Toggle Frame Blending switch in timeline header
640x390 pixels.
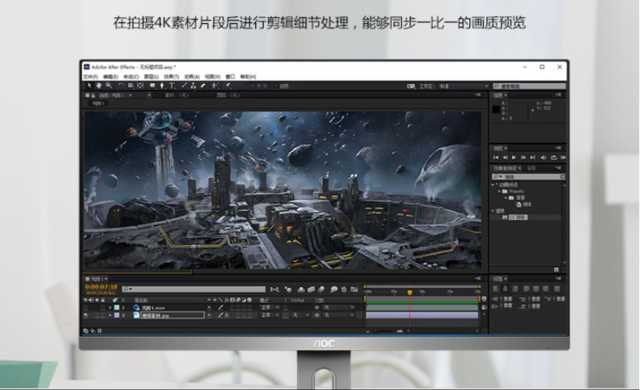tap(311, 289)
